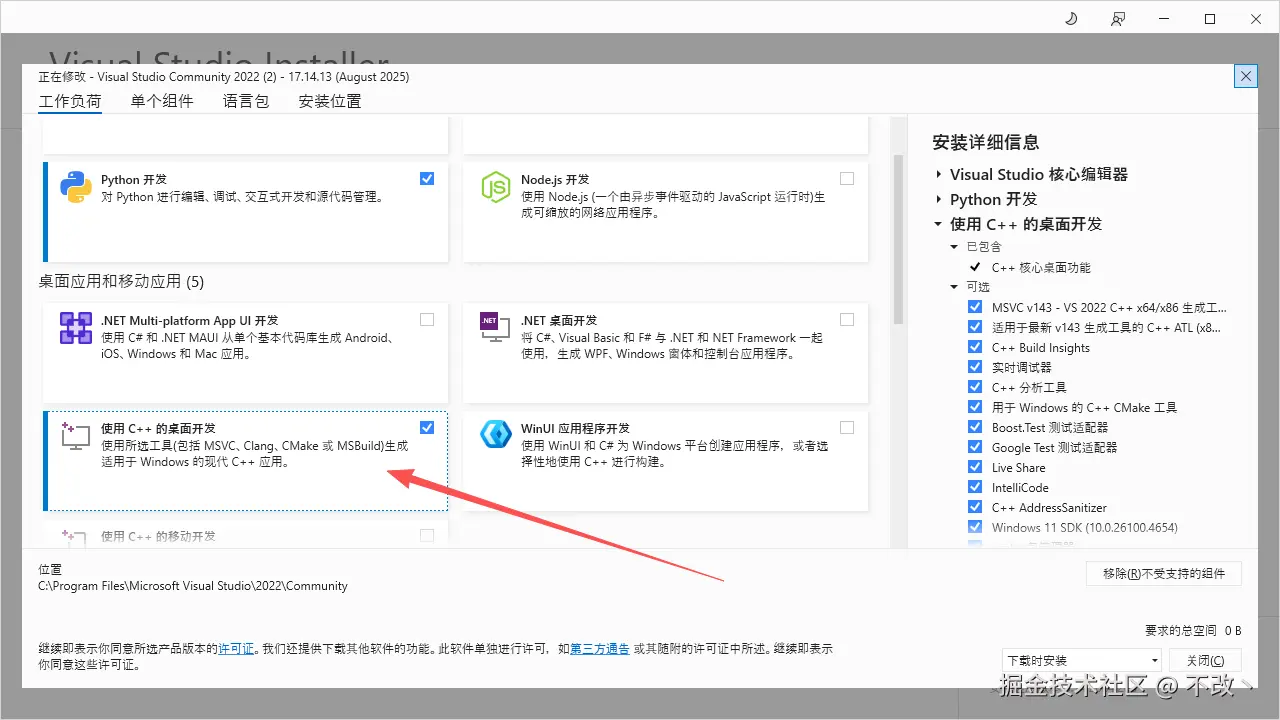Switch to the 语言包 tab
This screenshot has height=720, width=1280.
pos(246,101)
